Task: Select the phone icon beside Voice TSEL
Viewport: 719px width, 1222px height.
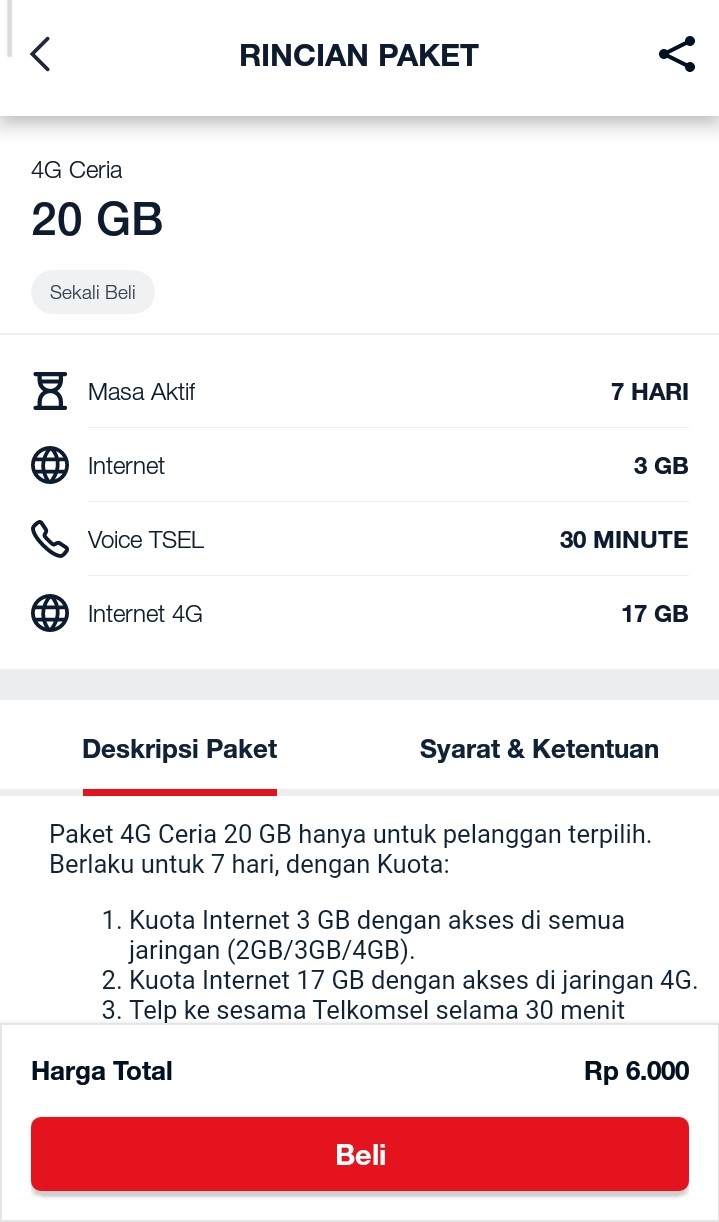Action: point(50,539)
